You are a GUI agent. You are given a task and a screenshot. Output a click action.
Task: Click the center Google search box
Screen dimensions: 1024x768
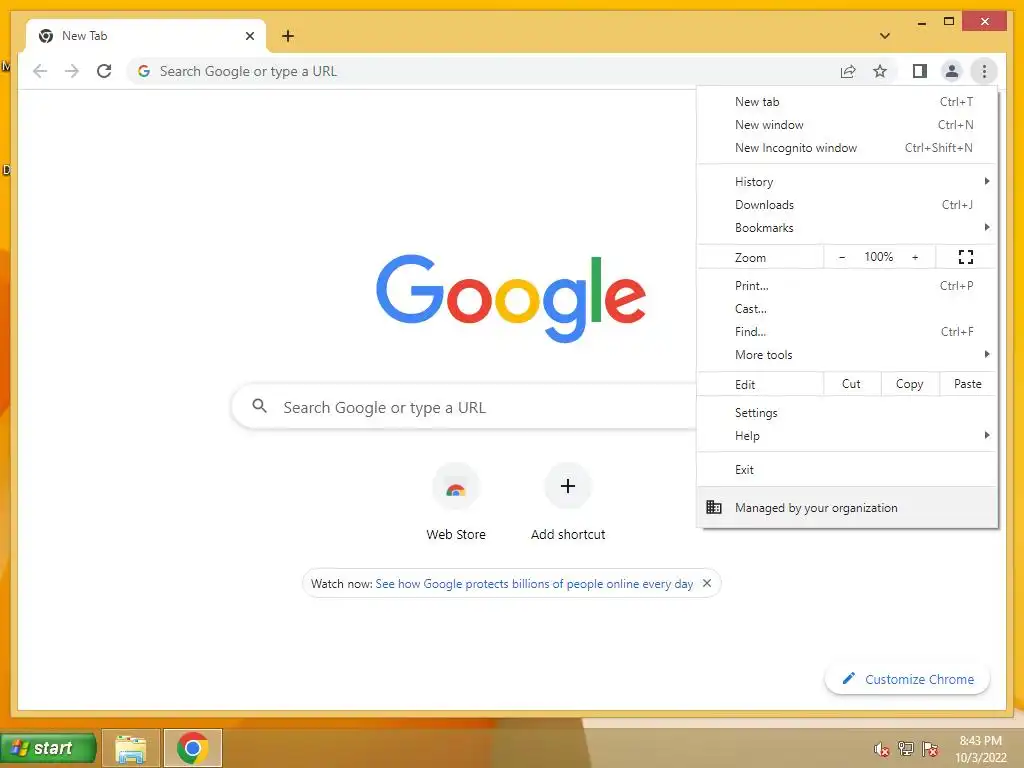[x=465, y=407]
